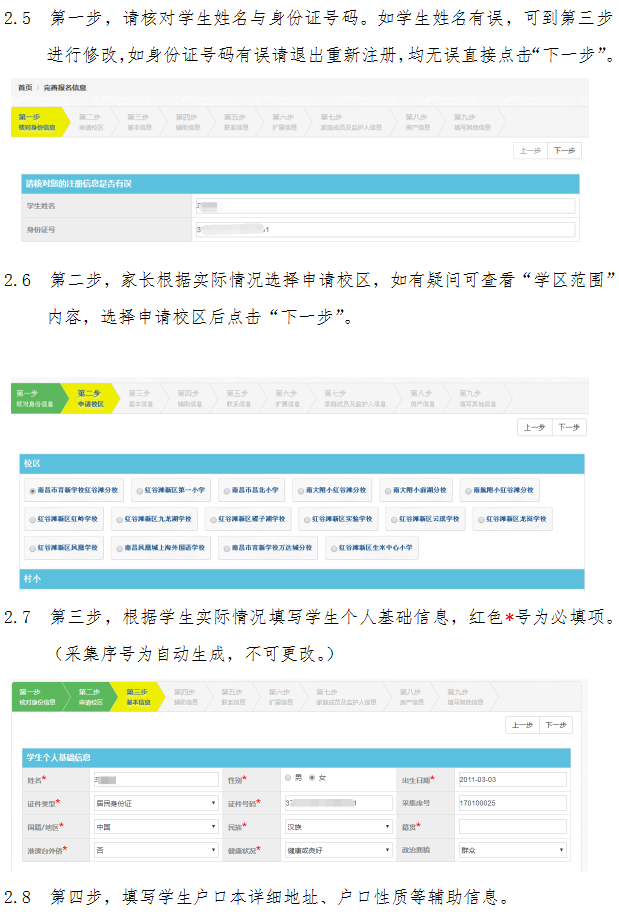This screenshot has width=619, height=915.
Task: Expand the 健康状况 dropdown showing 健康或良好
Action: pyautogui.click(x=338, y=850)
